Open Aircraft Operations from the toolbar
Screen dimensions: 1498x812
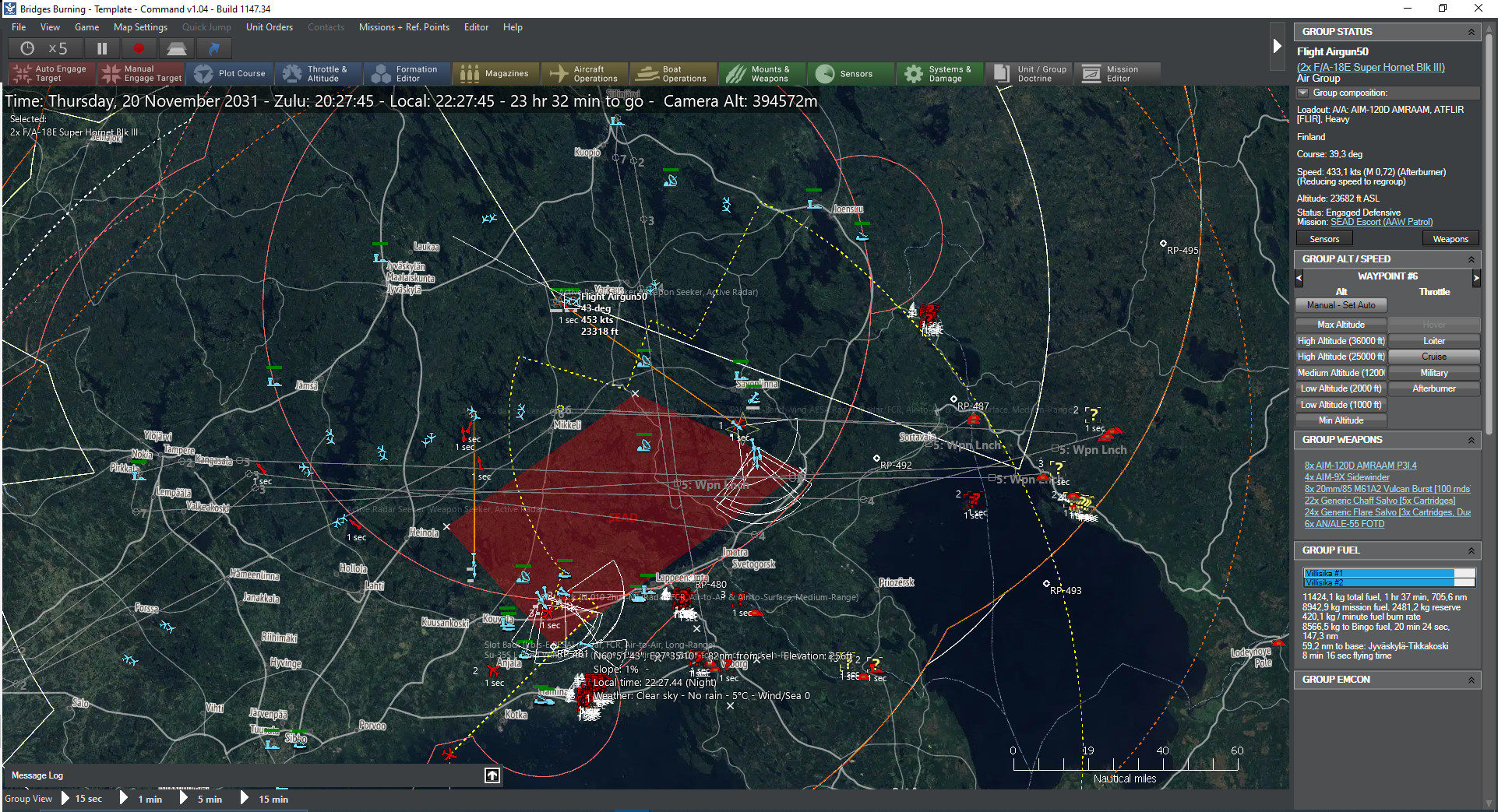[x=584, y=74]
